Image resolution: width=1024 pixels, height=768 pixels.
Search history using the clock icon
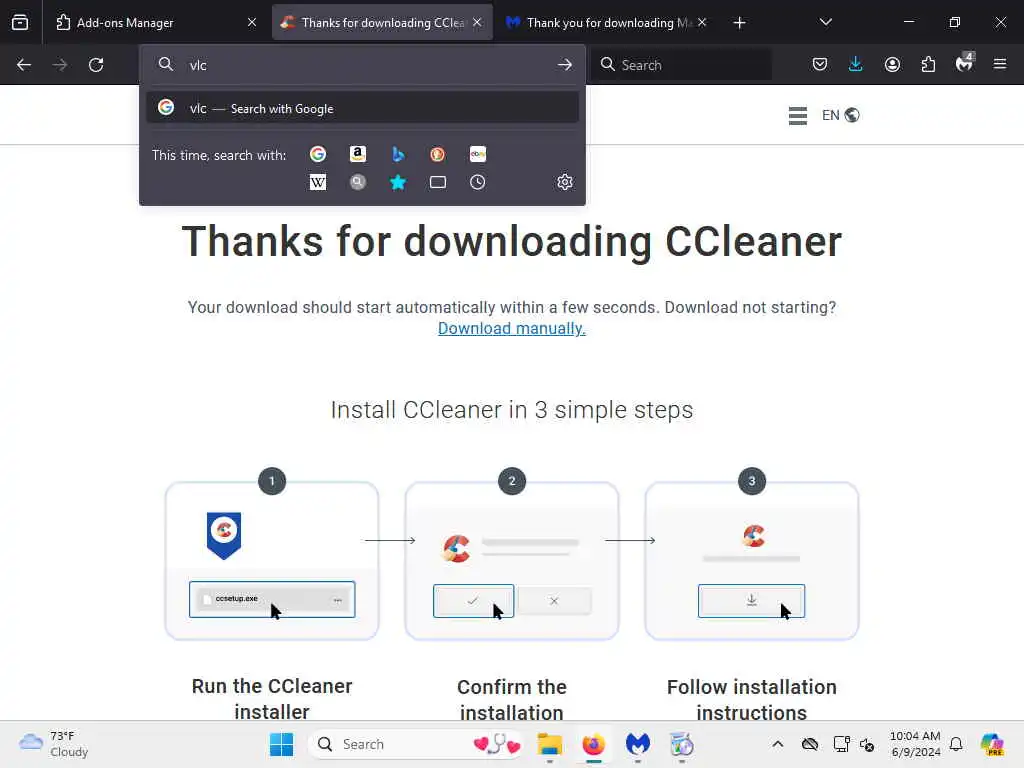tap(477, 182)
